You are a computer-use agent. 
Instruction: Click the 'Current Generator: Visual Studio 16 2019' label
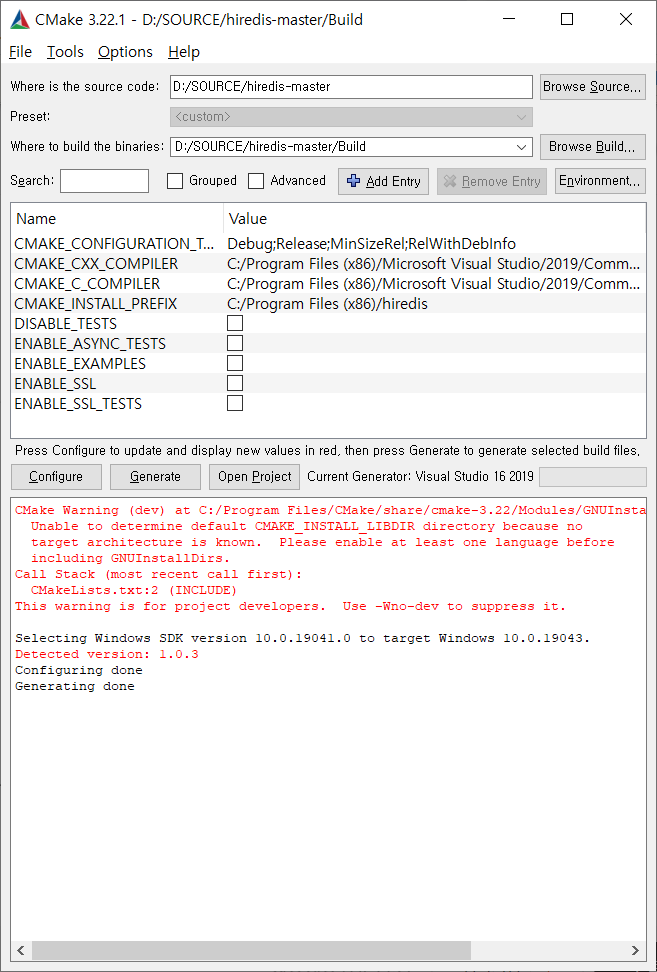click(x=420, y=477)
